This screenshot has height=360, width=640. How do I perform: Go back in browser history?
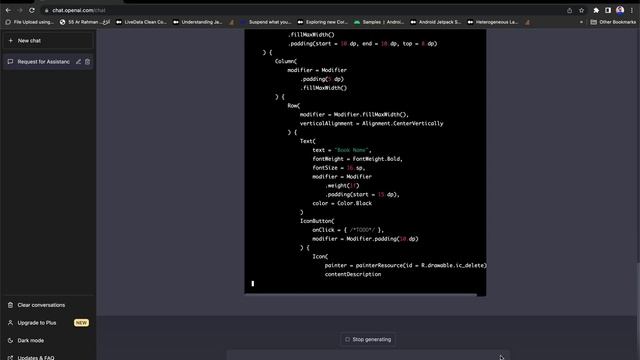pyautogui.click(x=8, y=10)
